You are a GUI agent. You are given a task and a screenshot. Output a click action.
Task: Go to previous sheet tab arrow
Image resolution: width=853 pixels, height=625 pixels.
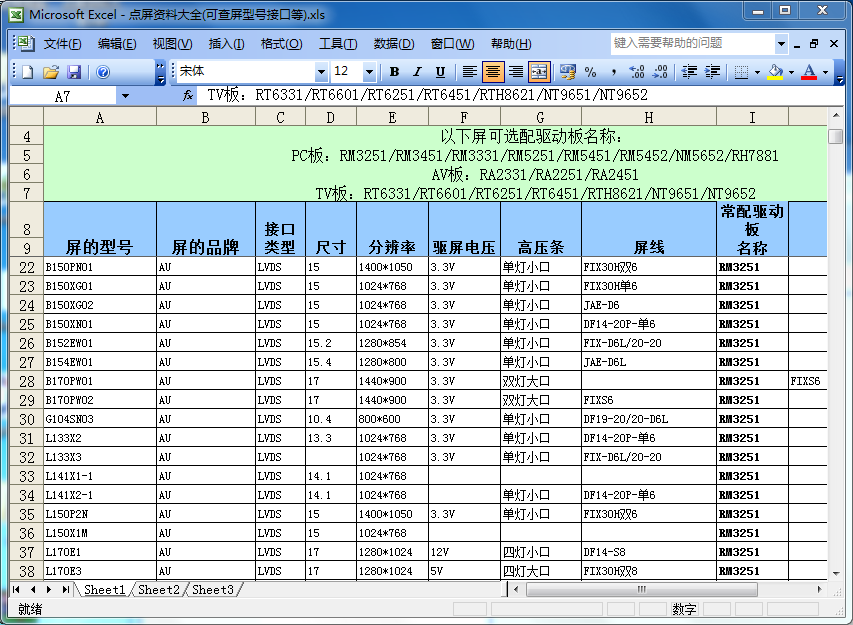(33, 590)
